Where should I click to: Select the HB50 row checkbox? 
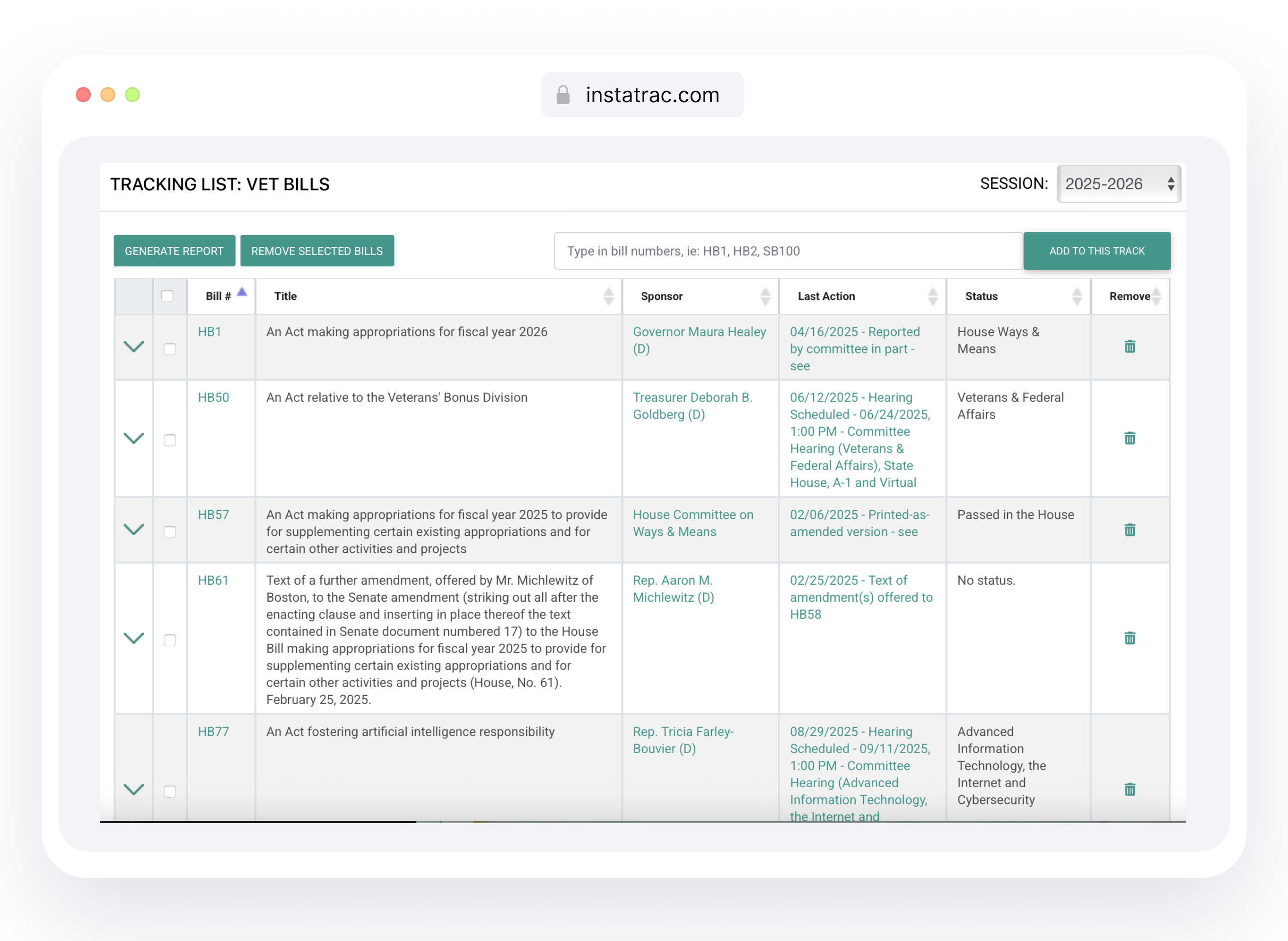click(170, 440)
